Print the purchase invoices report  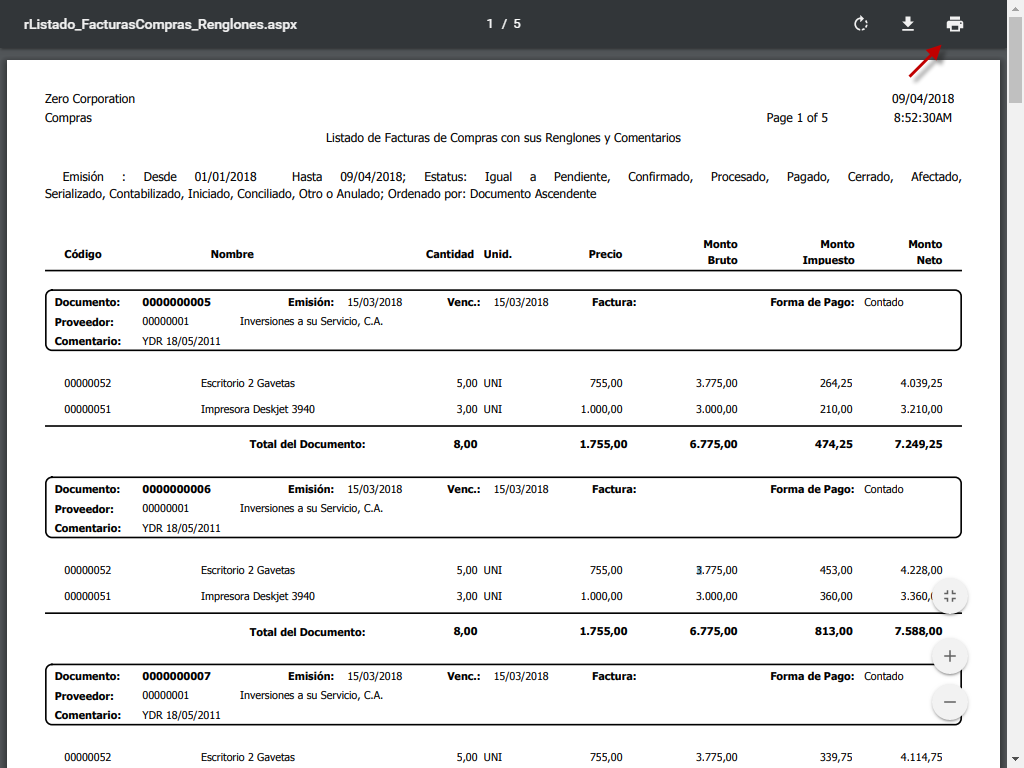(955, 24)
